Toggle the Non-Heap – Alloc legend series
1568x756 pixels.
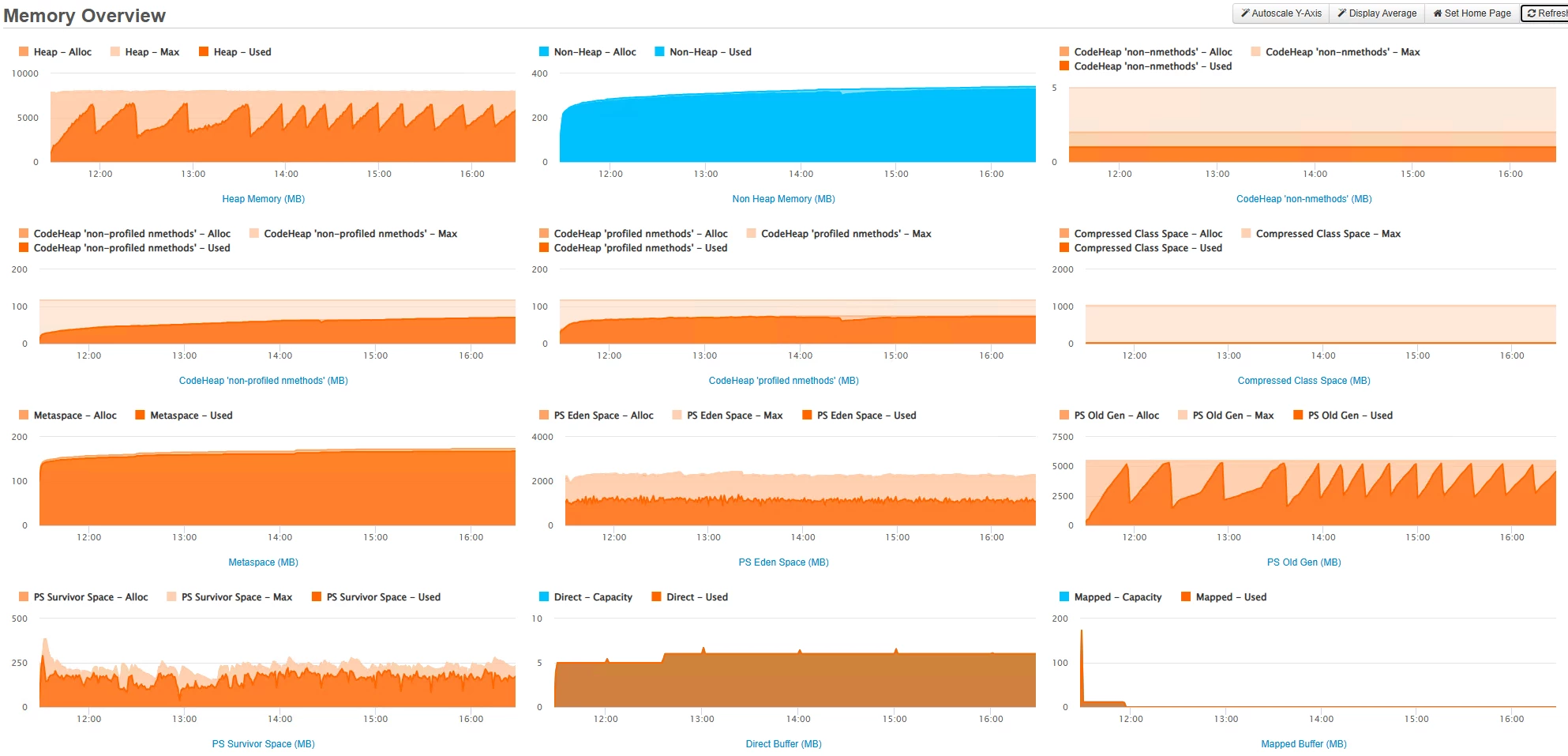[x=587, y=52]
